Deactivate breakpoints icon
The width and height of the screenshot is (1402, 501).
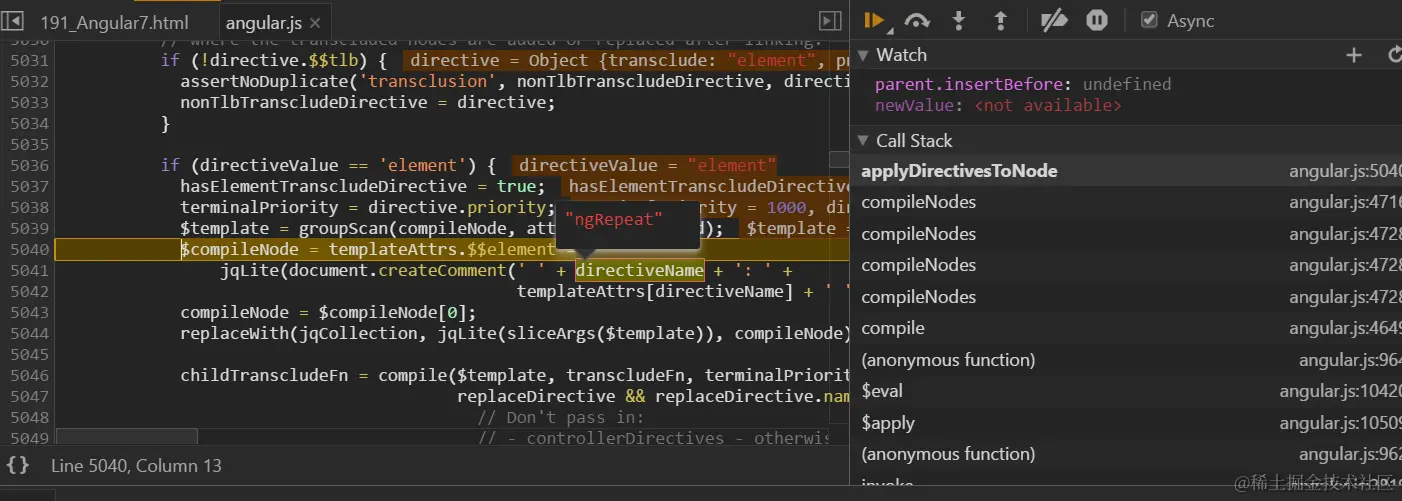tap(1053, 20)
